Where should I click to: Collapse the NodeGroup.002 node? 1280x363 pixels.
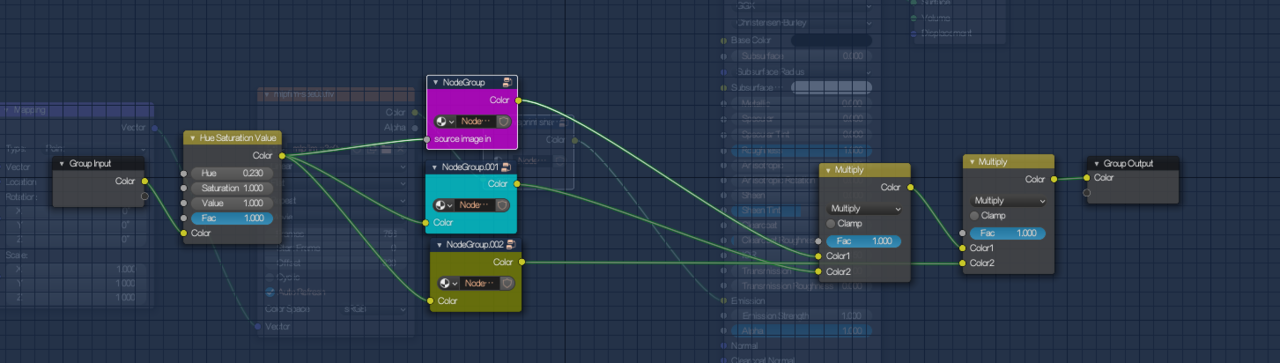(x=439, y=245)
